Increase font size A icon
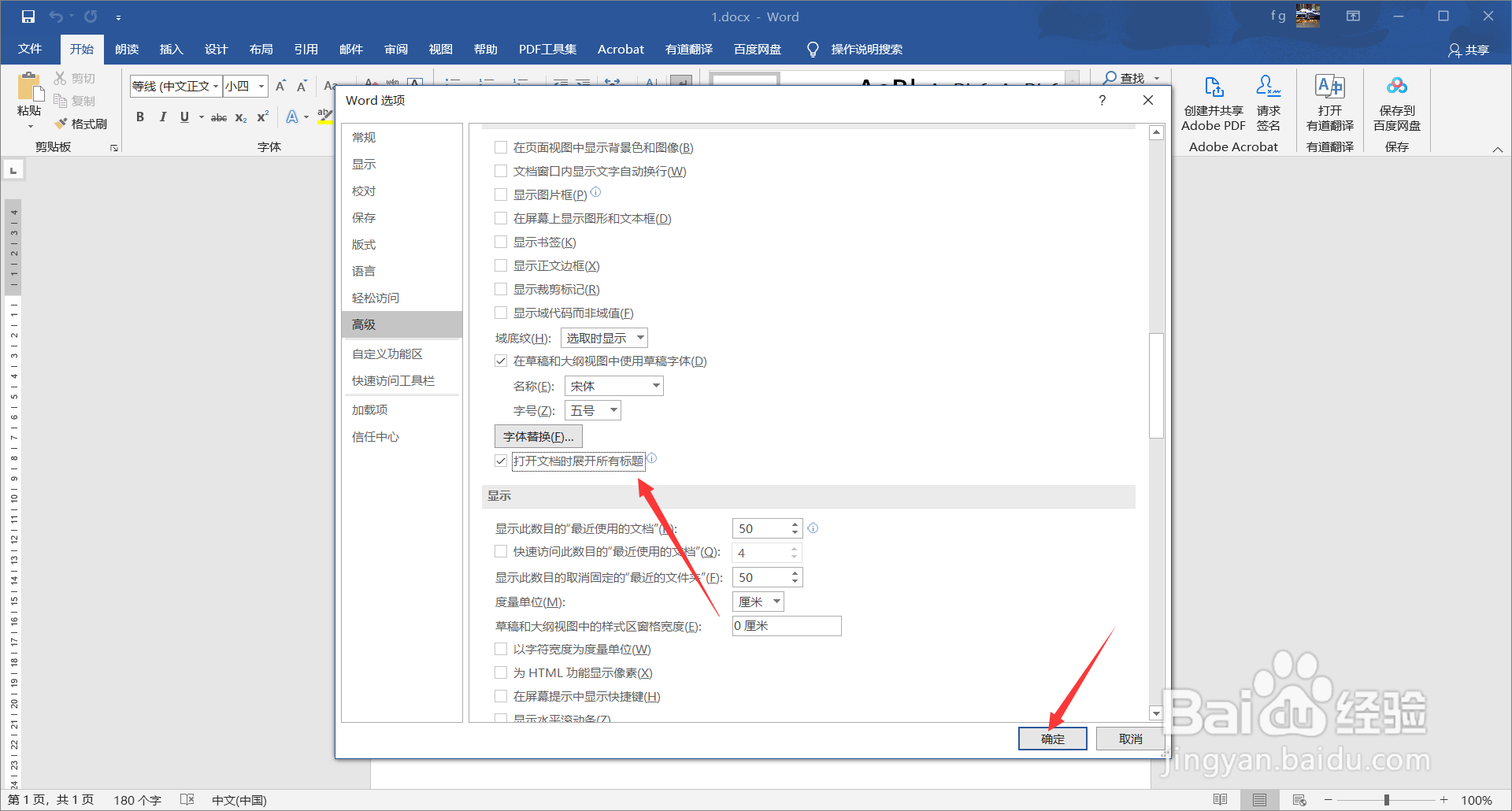This screenshot has width=1512, height=811. pyautogui.click(x=280, y=86)
